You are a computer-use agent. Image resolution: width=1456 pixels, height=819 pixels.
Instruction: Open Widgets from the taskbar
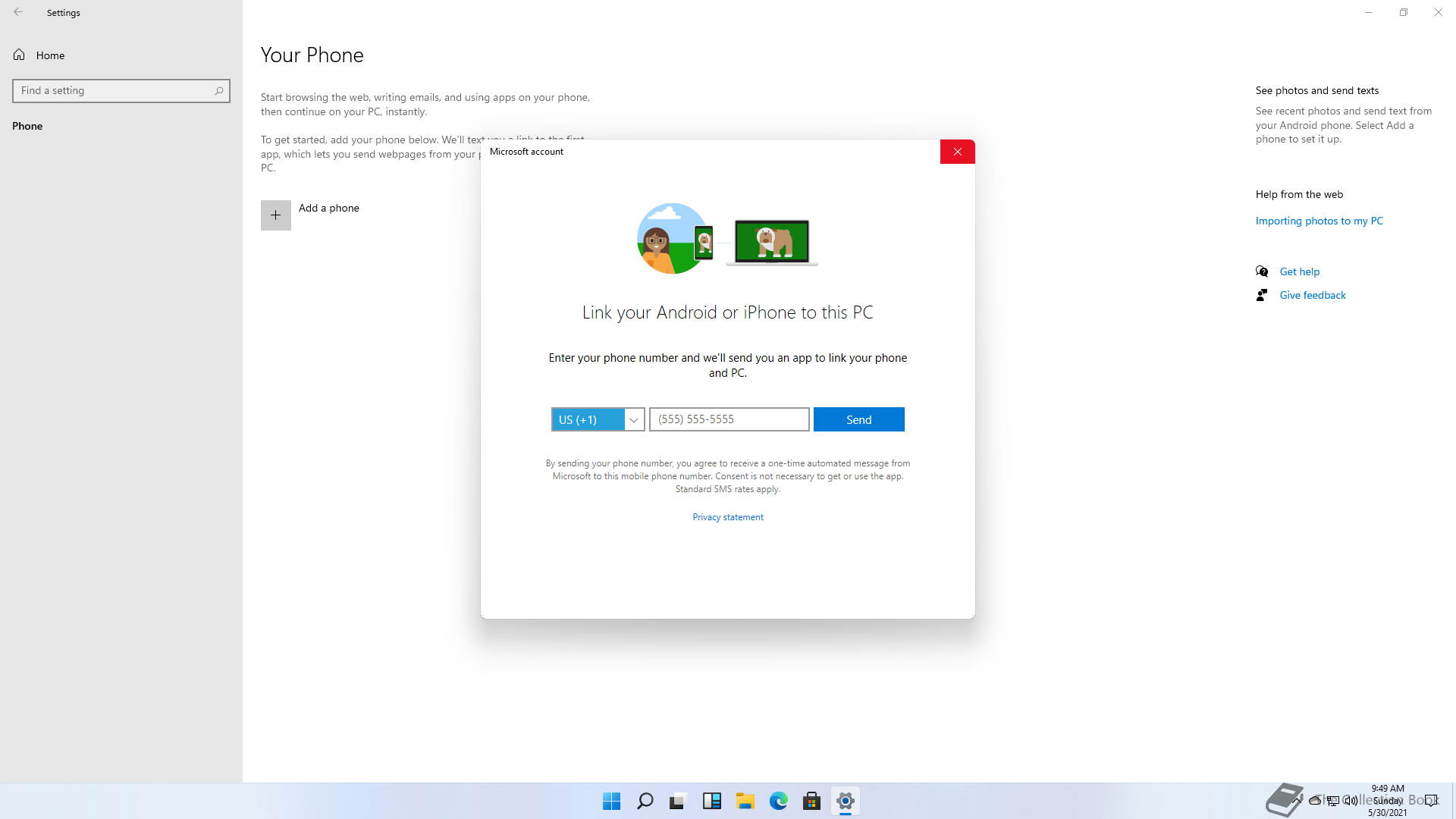[x=712, y=801]
